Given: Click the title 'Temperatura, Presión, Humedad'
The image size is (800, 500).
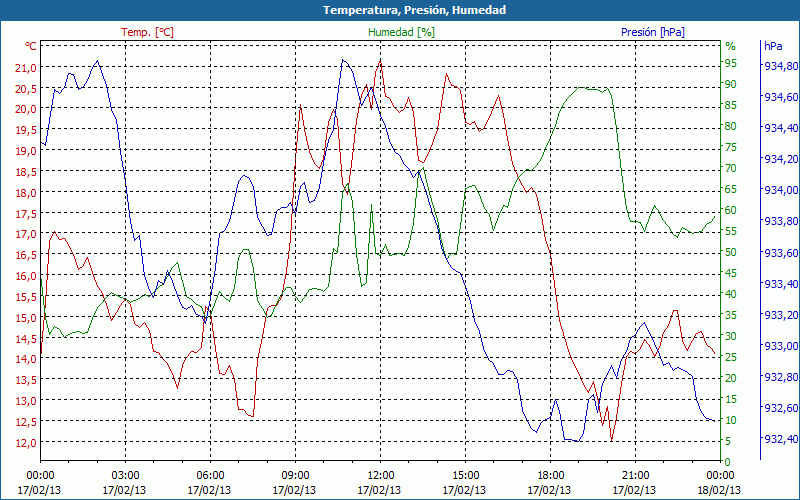Looking at the screenshot, I should click(x=414, y=10).
